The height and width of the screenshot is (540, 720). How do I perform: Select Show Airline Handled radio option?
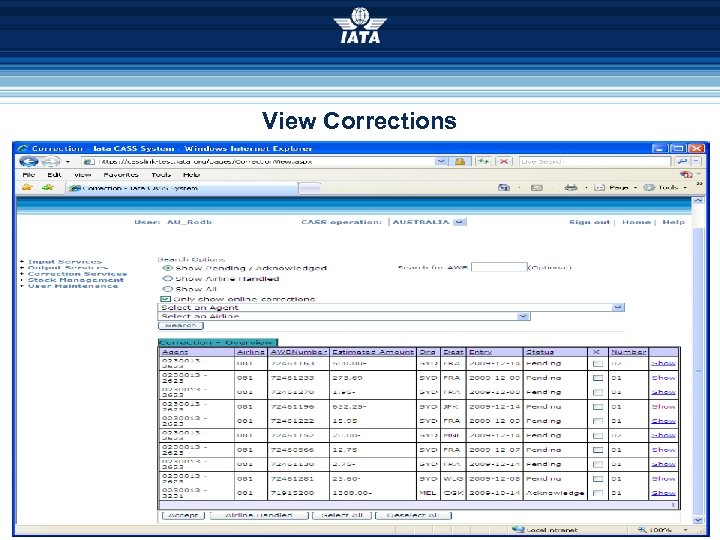(x=168, y=278)
